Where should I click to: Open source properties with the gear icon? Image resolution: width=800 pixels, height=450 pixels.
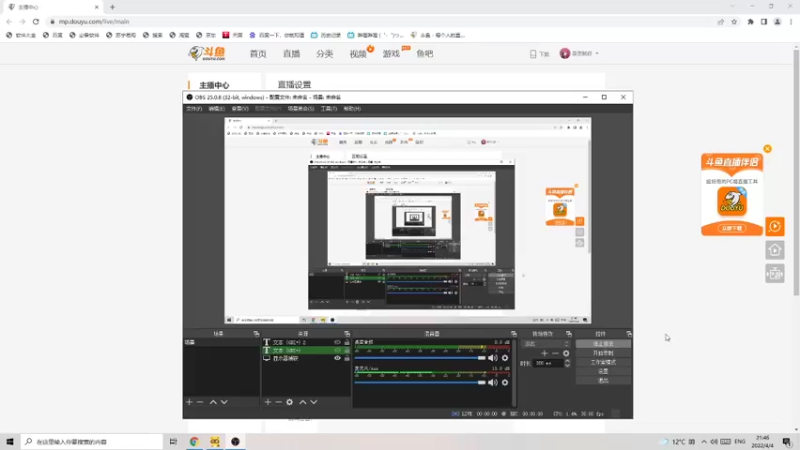point(289,402)
